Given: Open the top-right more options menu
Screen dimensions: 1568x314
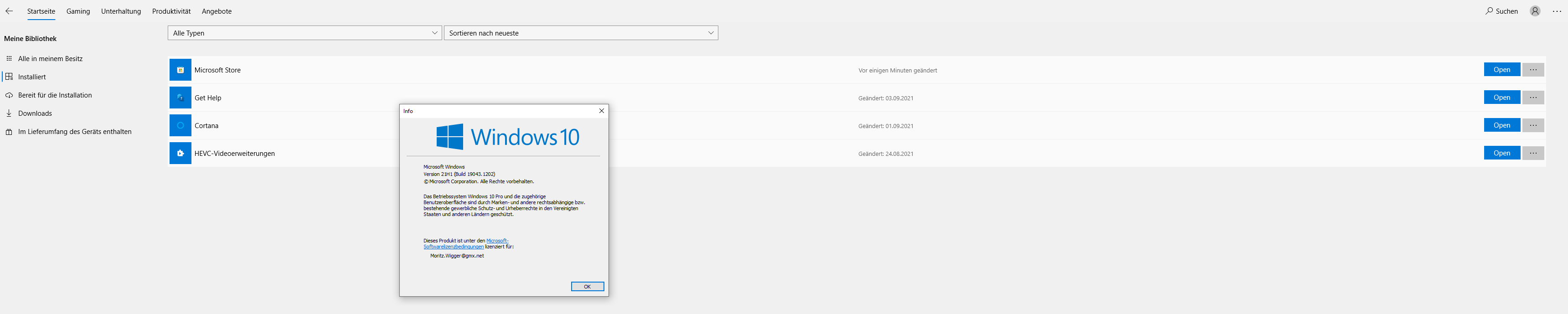Looking at the screenshot, I should 1557,11.
